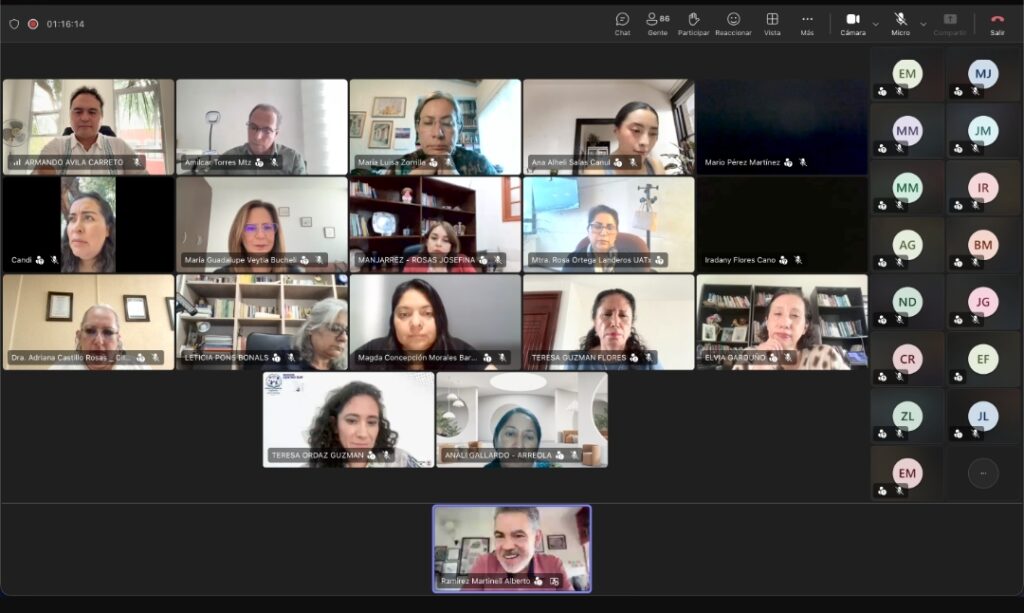Click the BM participant avatar
This screenshot has height=613, width=1024.
tap(983, 245)
